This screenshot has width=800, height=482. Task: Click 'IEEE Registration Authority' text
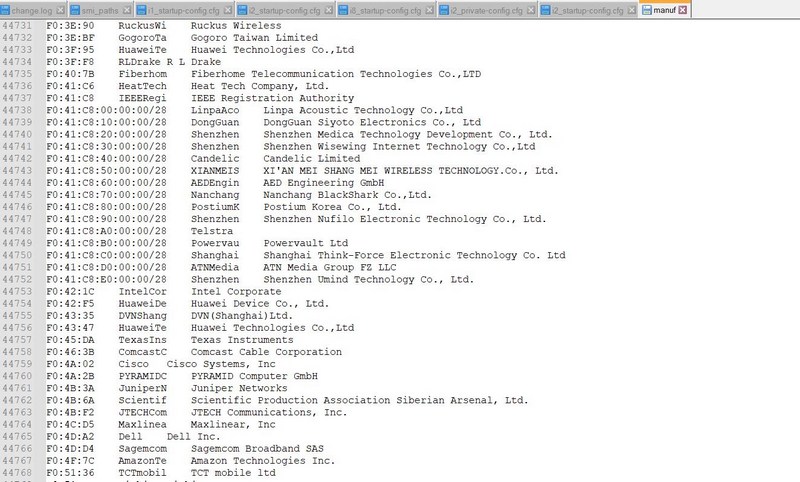272,98
